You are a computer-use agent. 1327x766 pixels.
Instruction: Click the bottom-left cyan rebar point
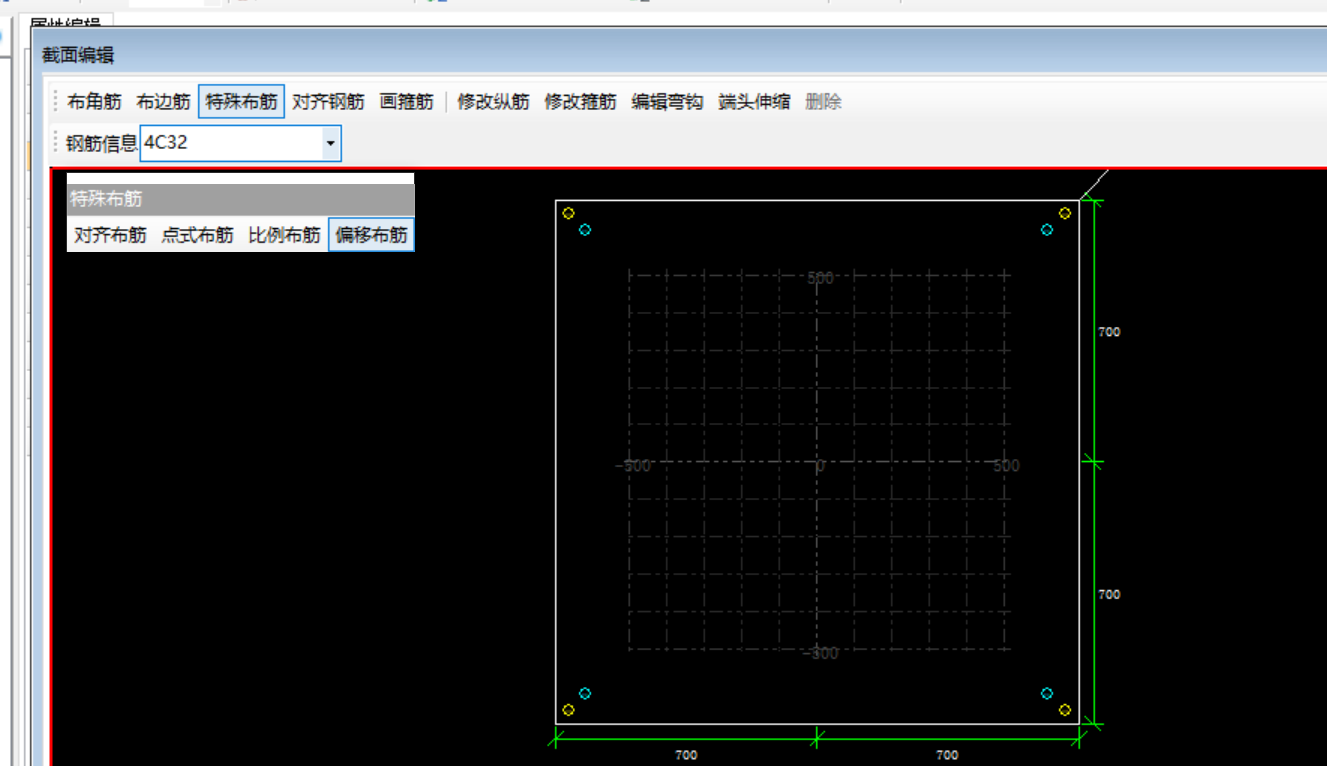(585, 693)
